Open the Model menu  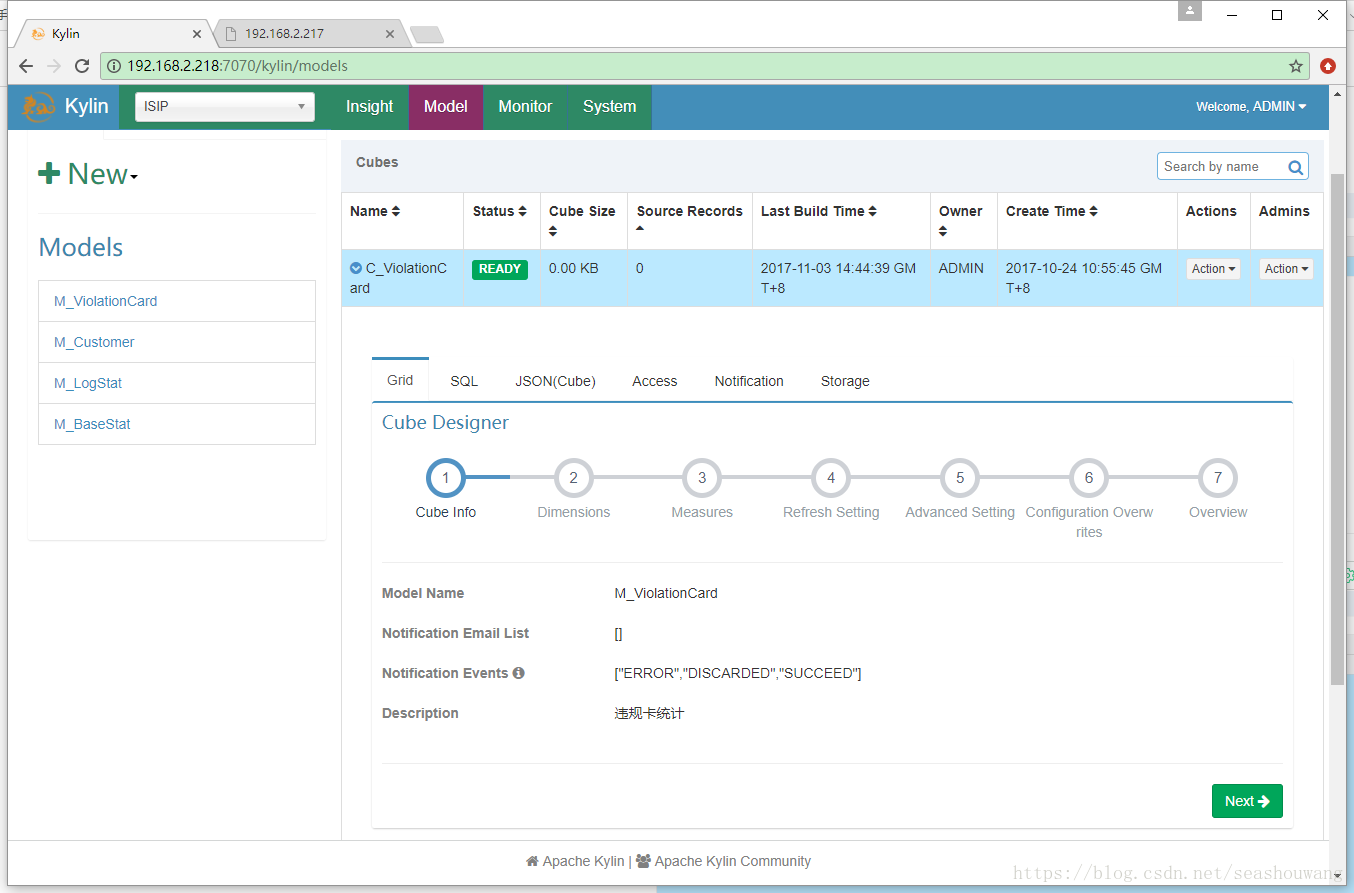[x=446, y=107]
